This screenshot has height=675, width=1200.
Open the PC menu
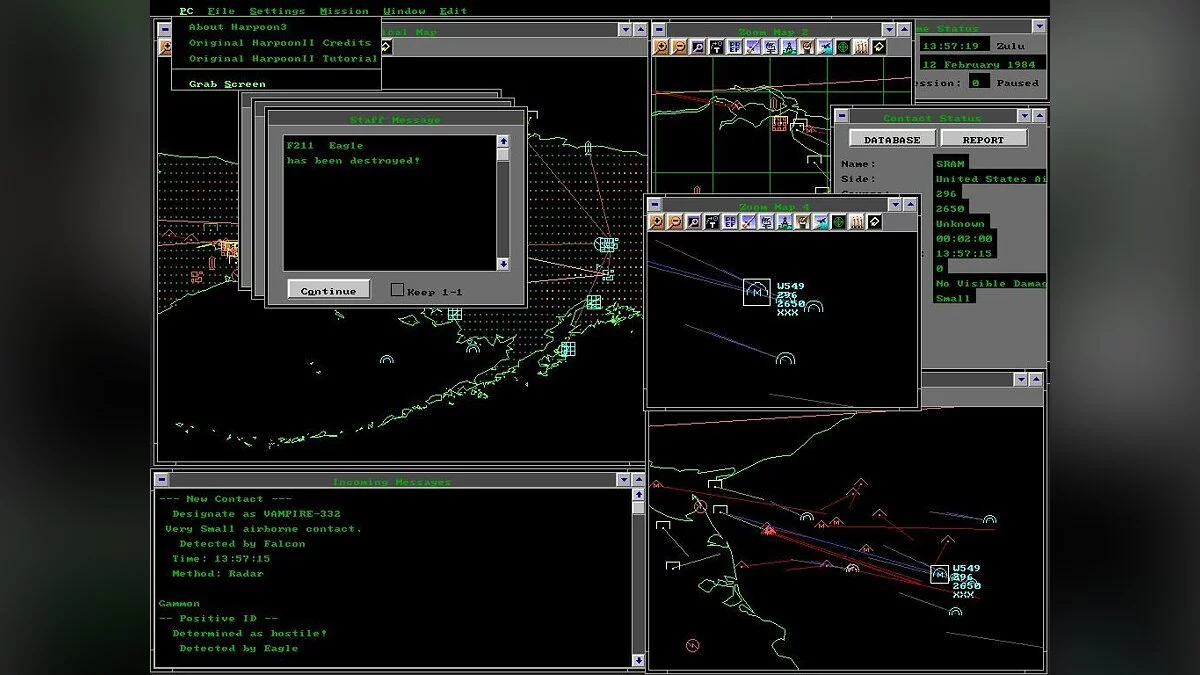[187, 11]
